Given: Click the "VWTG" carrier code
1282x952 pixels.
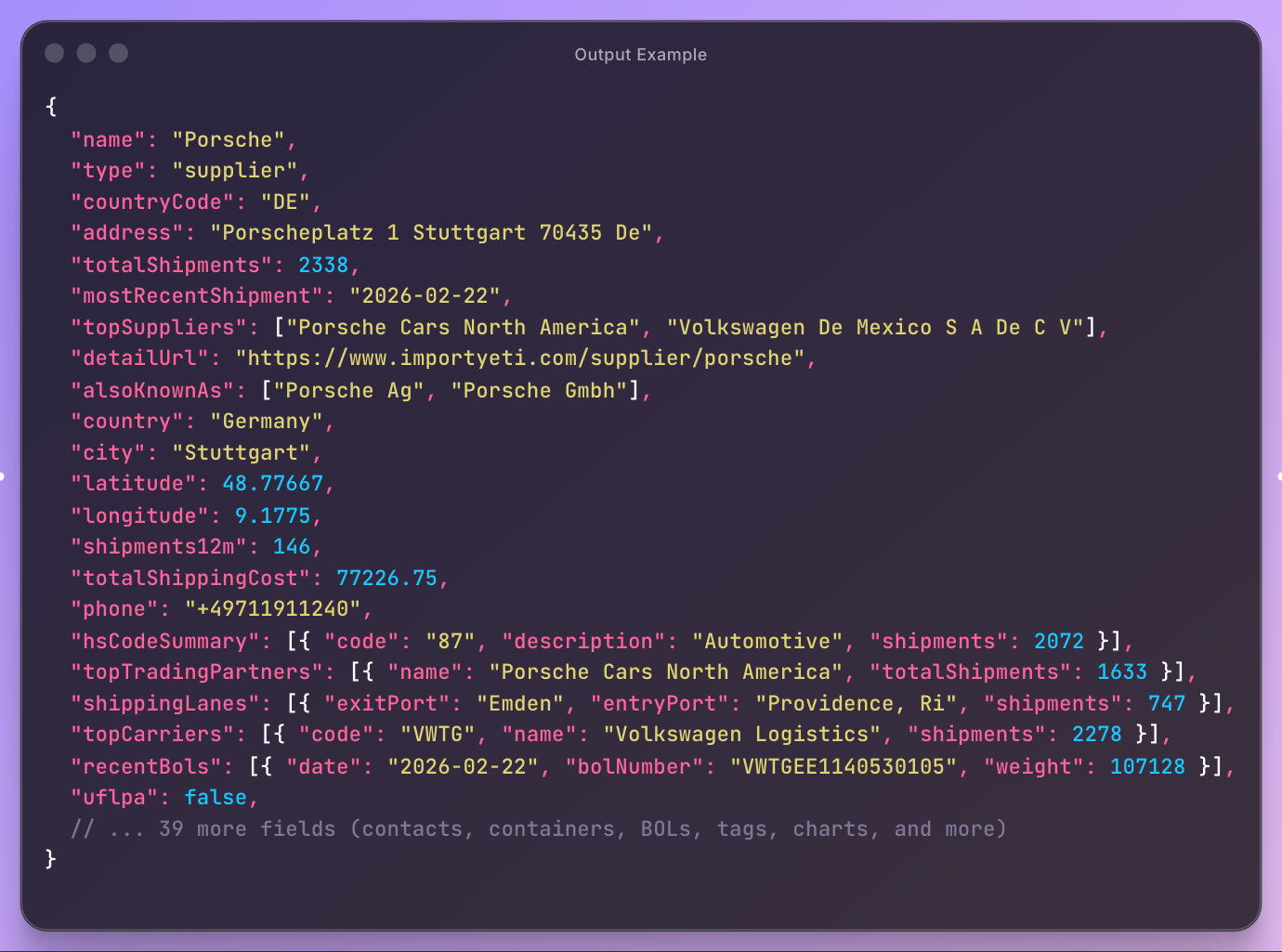Looking at the screenshot, I should click(x=438, y=735).
